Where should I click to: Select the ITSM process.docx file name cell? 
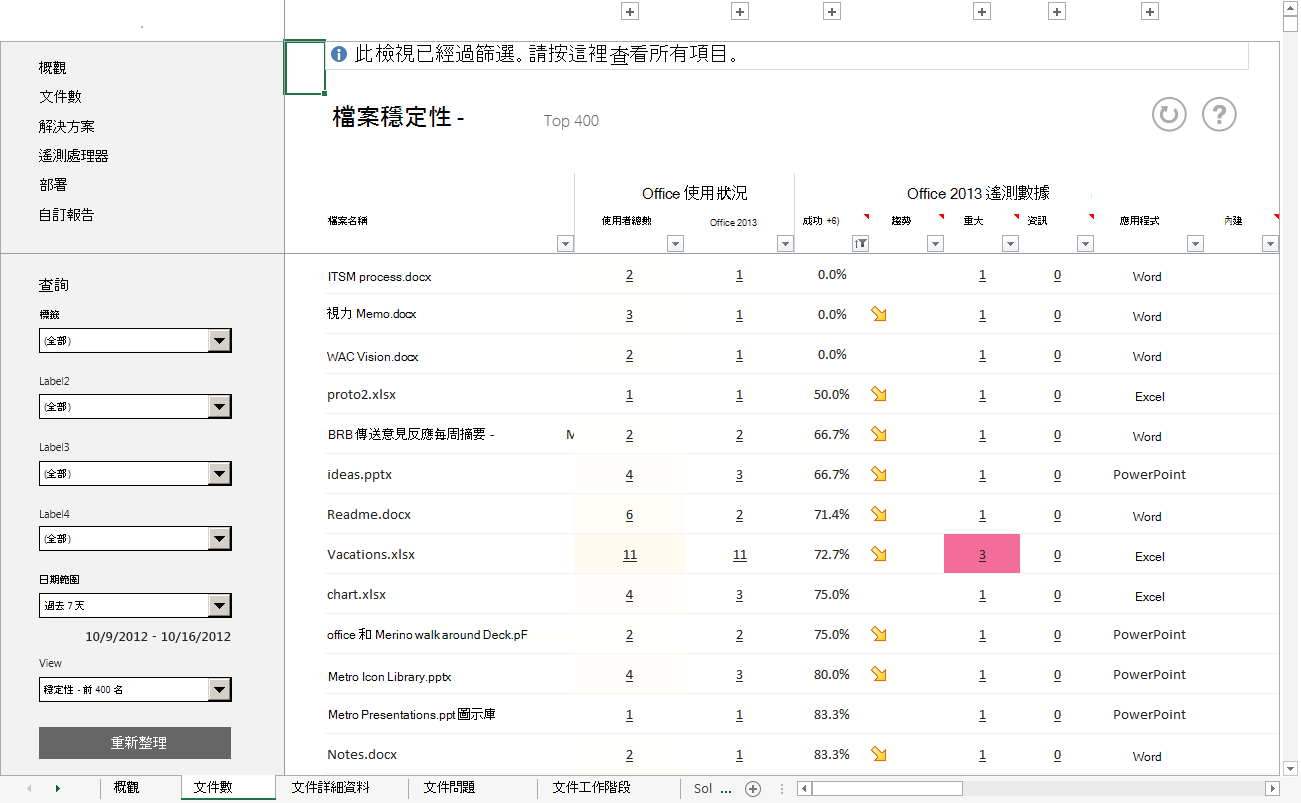coord(380,276)
